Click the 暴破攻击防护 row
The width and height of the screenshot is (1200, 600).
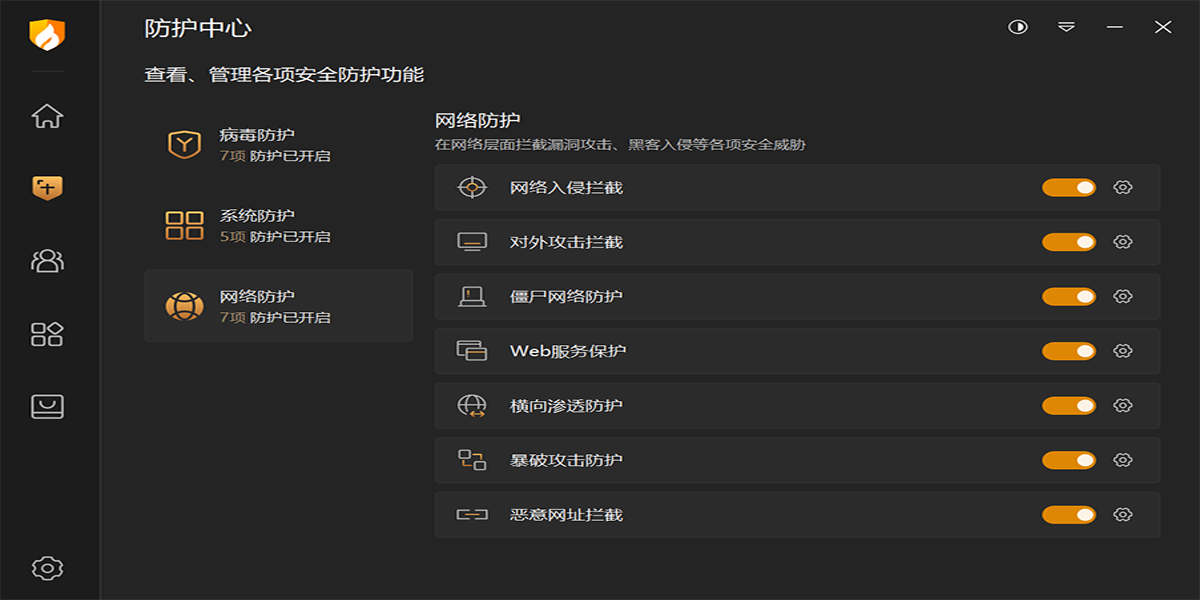(700, 460)
